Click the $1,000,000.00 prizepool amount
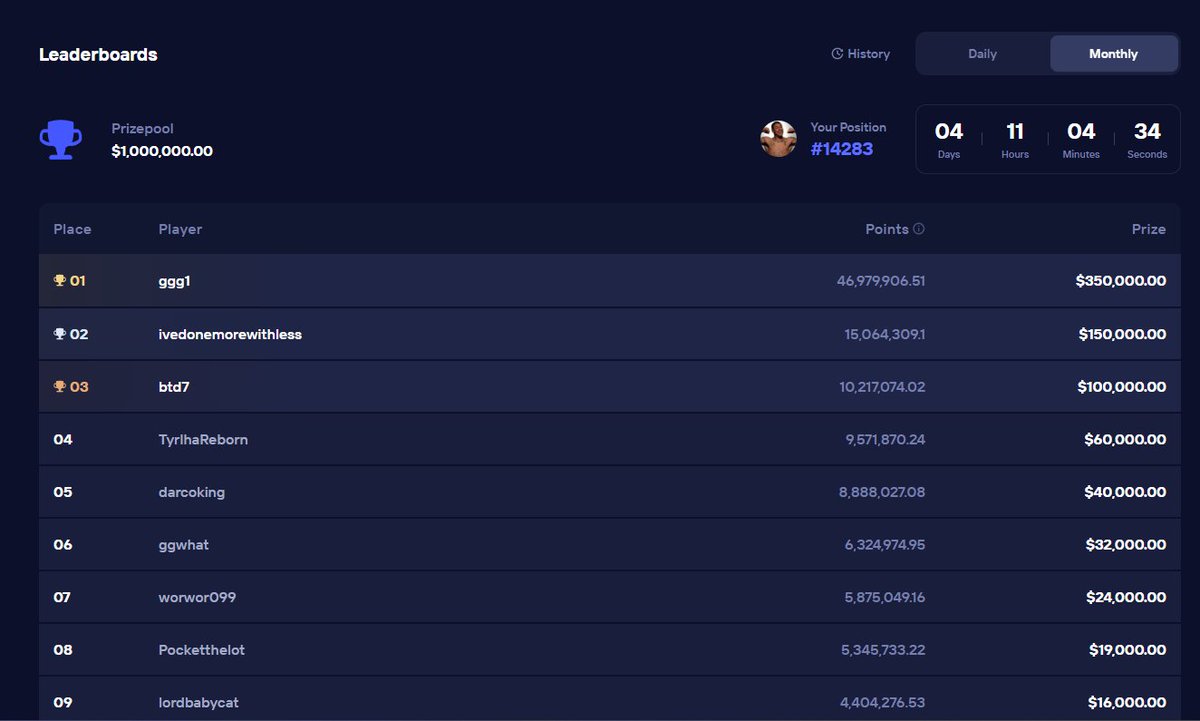Screen dimensions: 1200x721 [162, 151]
